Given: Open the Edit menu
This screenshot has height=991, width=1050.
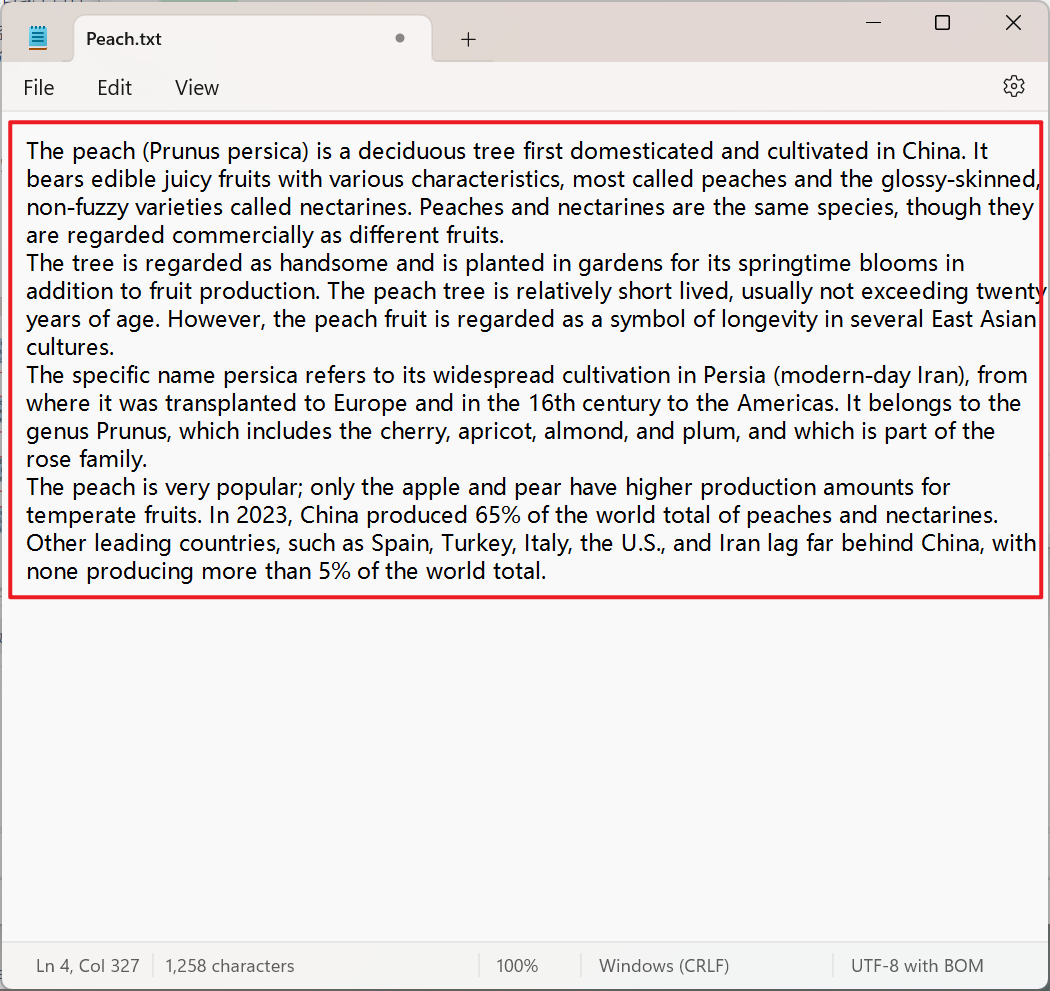Looking at the screenshot, I should point(114,88).
